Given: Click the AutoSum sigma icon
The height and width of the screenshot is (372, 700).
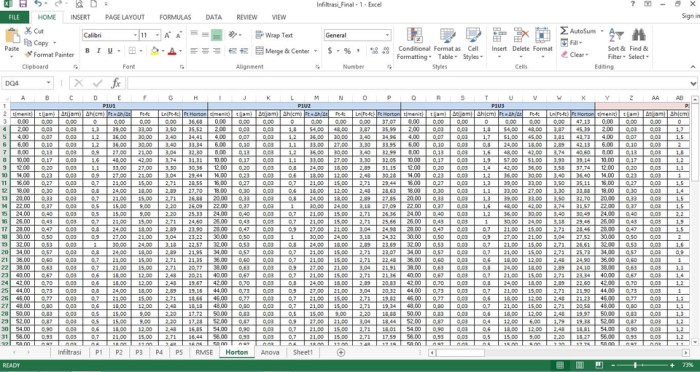Looking at the screenshot, I should click(x=564, y=31).
